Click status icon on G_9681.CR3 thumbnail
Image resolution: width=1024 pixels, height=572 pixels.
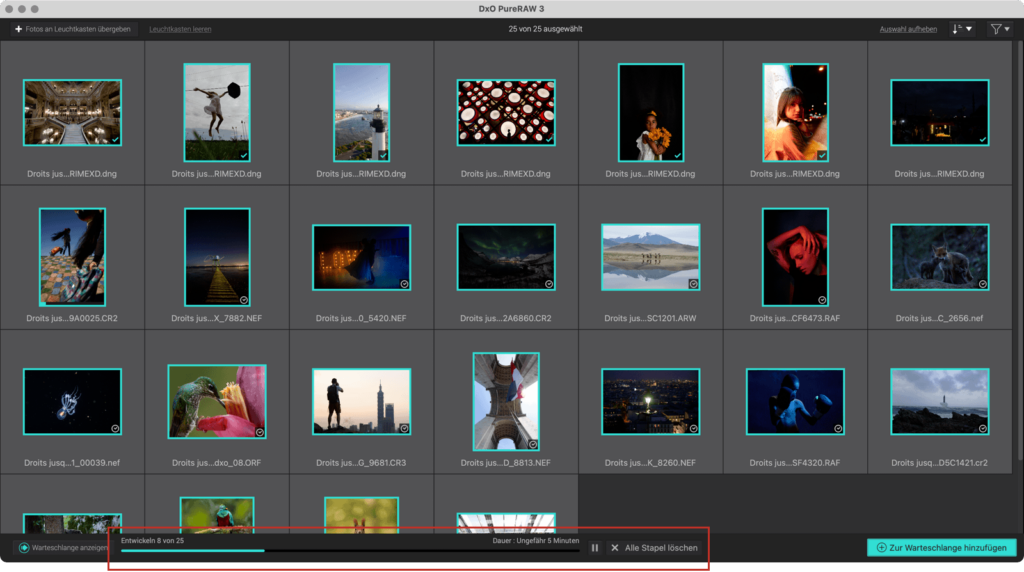(x=404, y=429)
